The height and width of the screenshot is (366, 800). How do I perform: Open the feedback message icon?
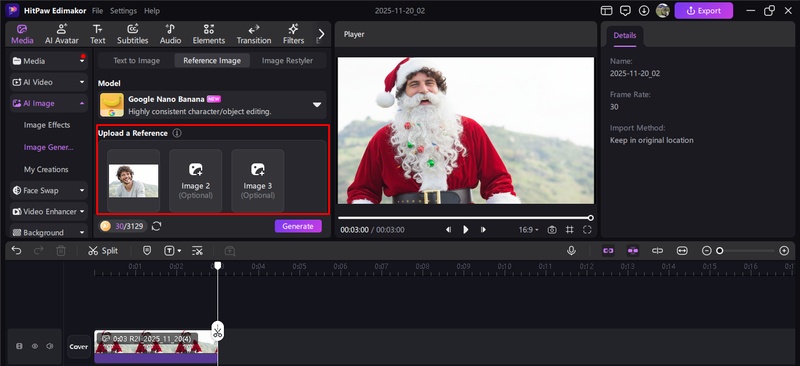[625, 11]
